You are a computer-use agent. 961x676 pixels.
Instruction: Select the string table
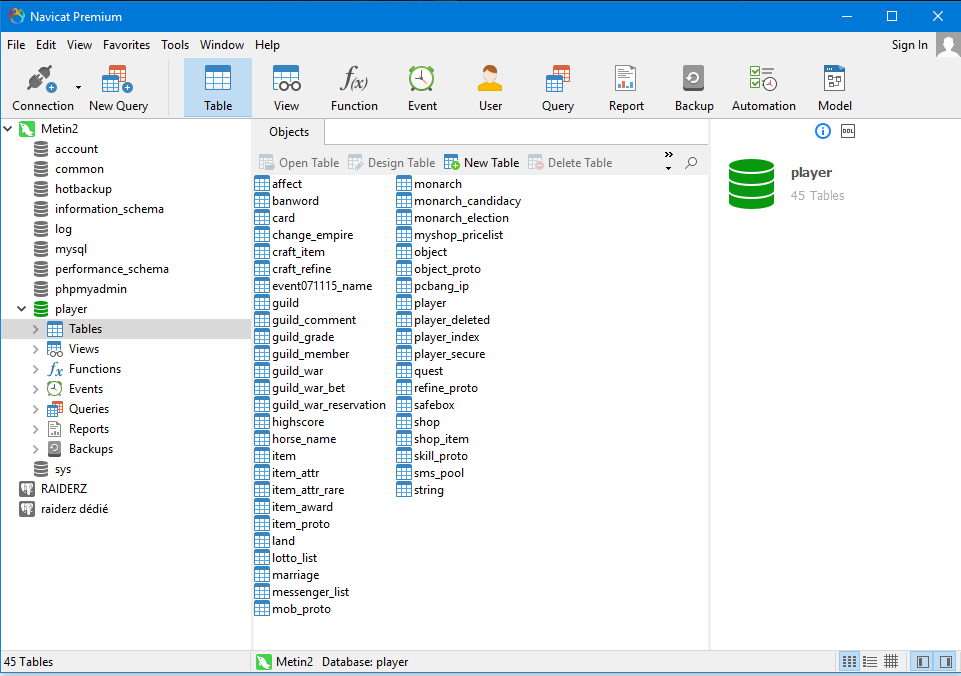428,490
